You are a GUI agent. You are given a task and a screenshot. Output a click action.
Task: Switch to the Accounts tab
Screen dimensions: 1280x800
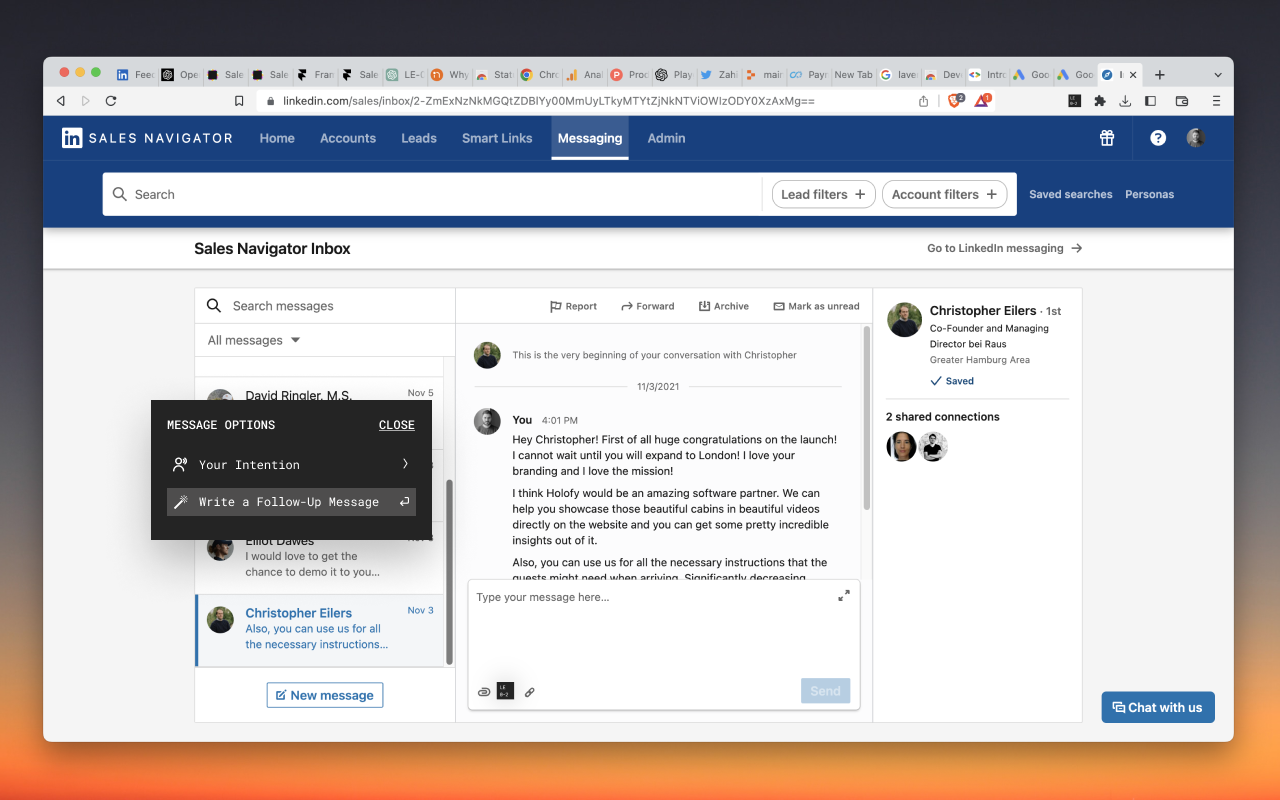[348, 138]
